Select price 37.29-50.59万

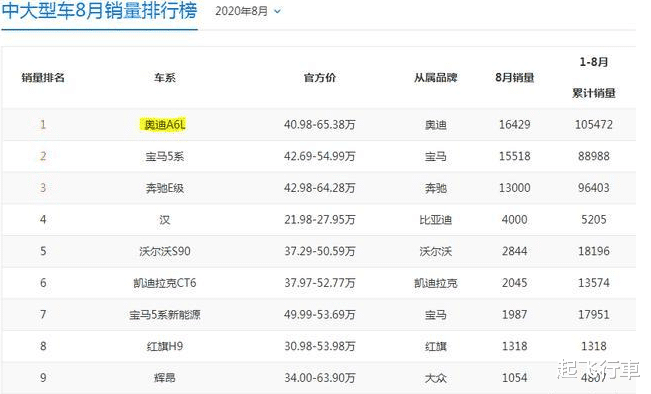[x=320, y=251]
